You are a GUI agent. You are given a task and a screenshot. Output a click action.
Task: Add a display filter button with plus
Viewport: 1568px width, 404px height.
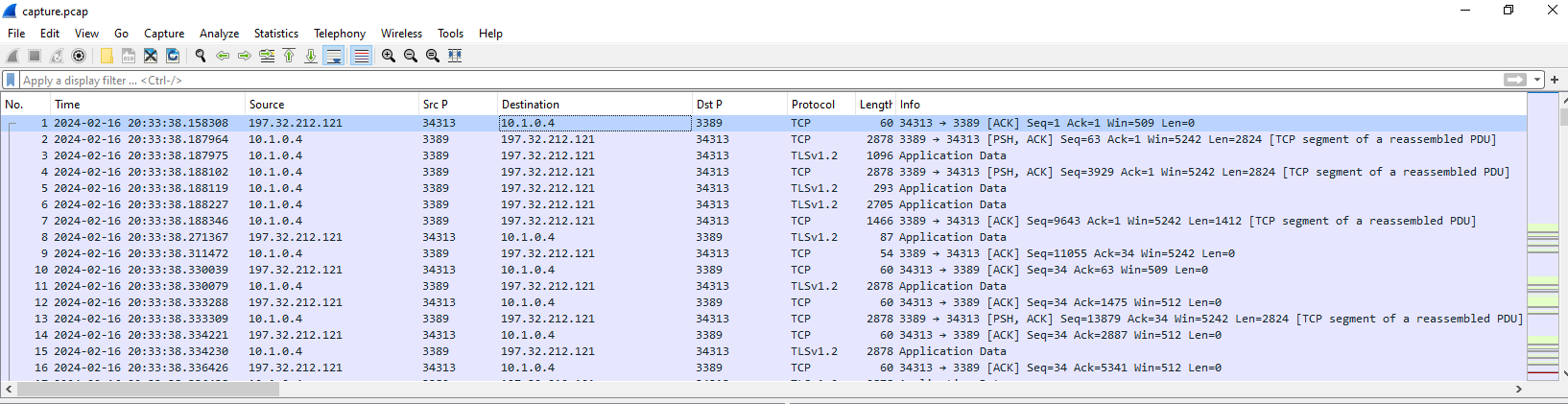click(x=1555, y=80)
